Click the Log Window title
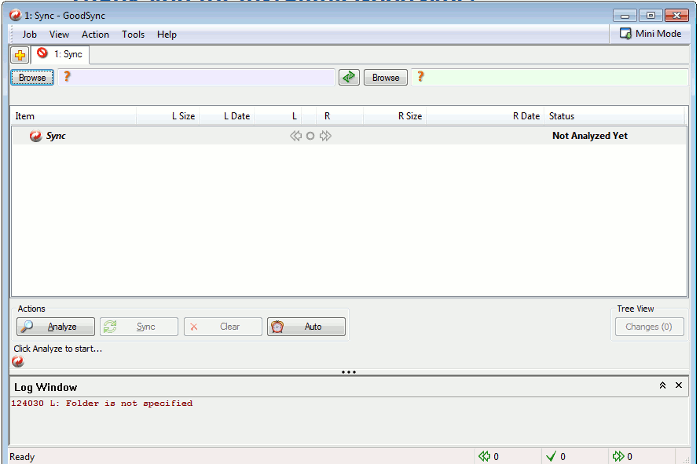The image size is (700, 464). point(46,387)
